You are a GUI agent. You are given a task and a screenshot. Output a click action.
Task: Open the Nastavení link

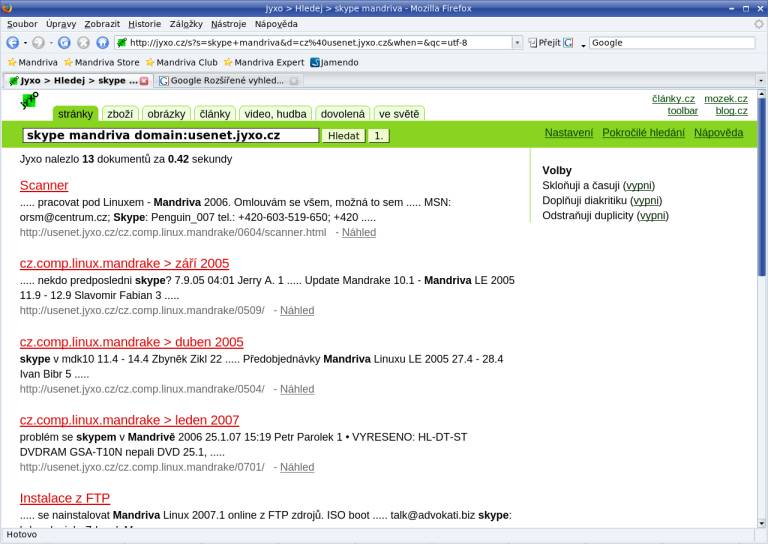(569, 133)
